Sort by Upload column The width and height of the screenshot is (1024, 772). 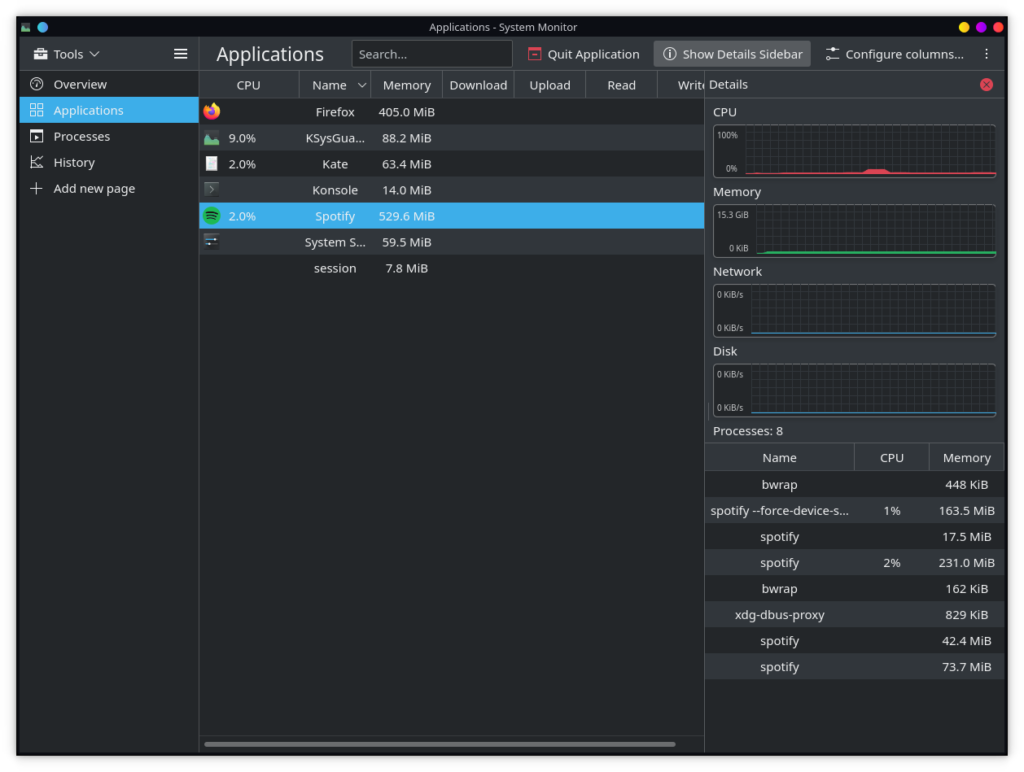(x=550, y=85)
